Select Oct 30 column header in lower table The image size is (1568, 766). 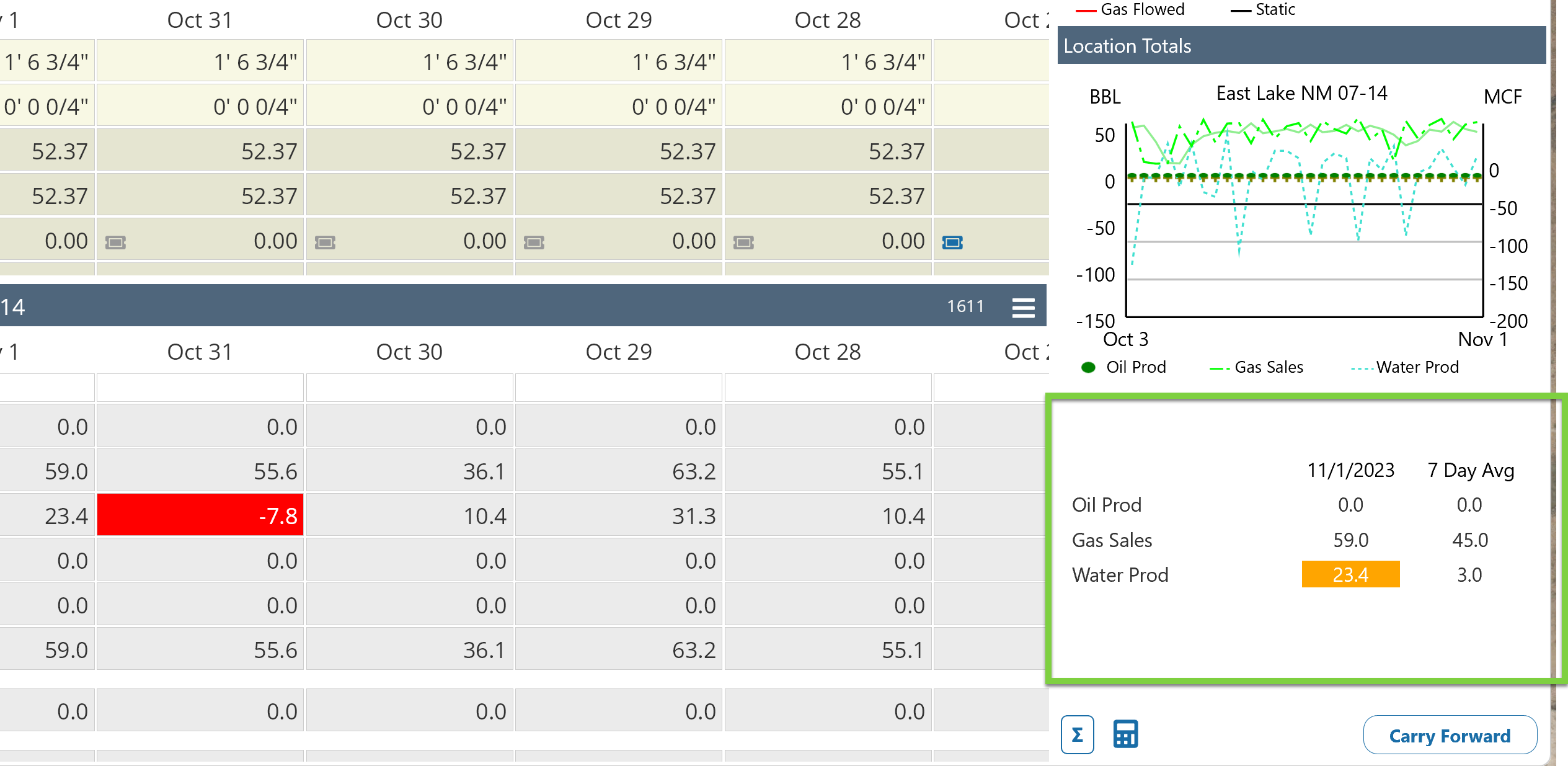pyautogui.click(x=409, y=352)
